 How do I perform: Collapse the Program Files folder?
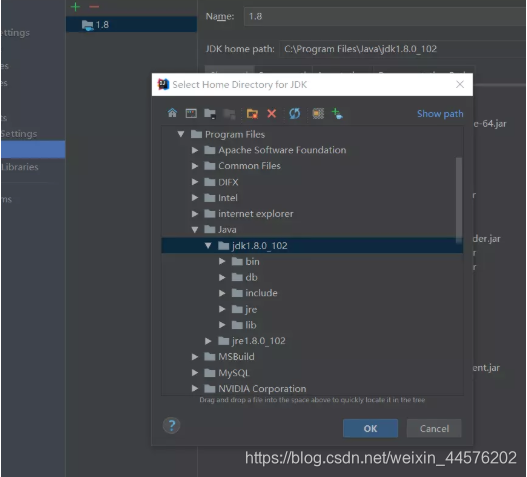181,134
